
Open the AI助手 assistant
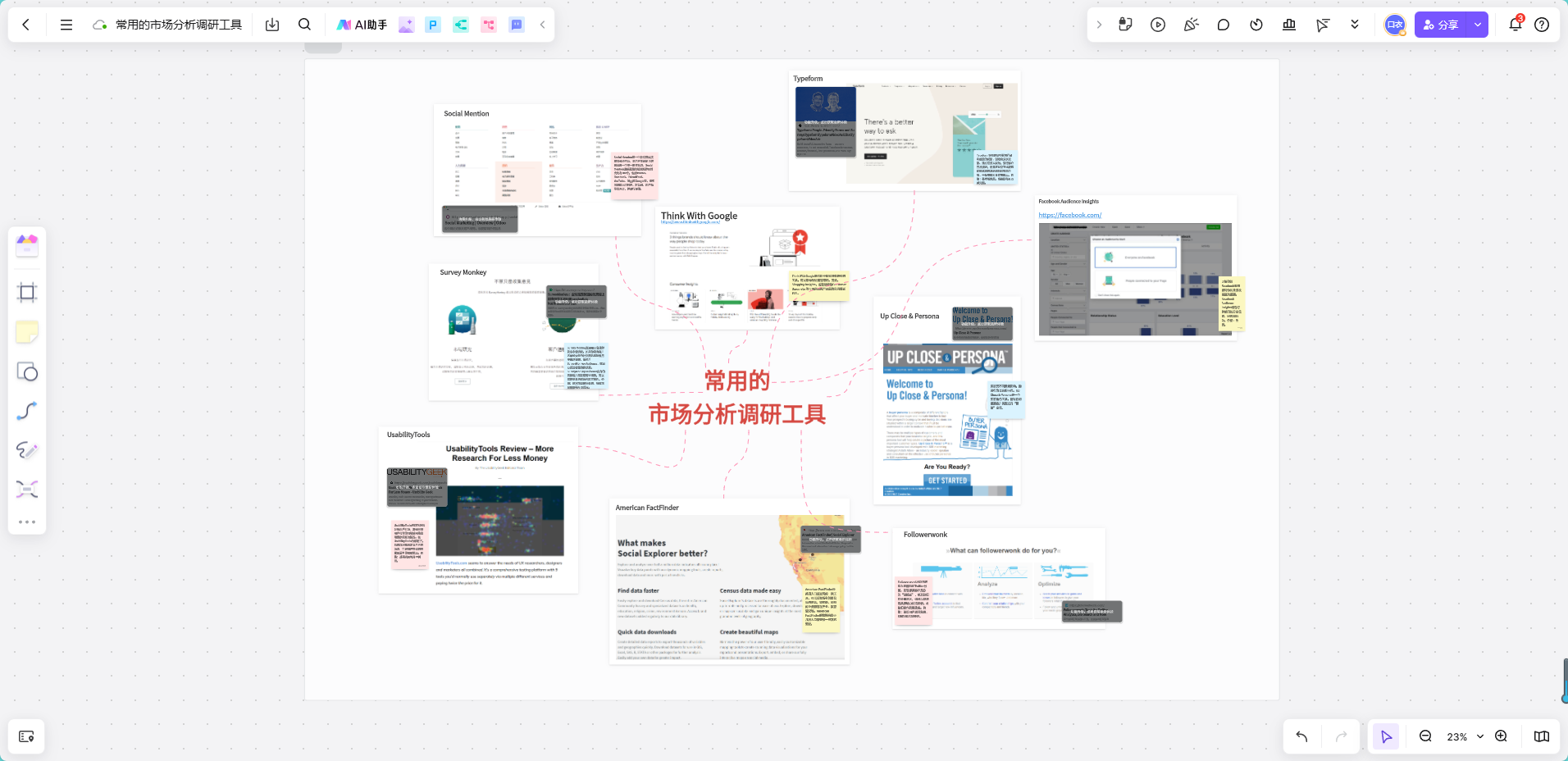pyautogui.click(x=362, y=25)
